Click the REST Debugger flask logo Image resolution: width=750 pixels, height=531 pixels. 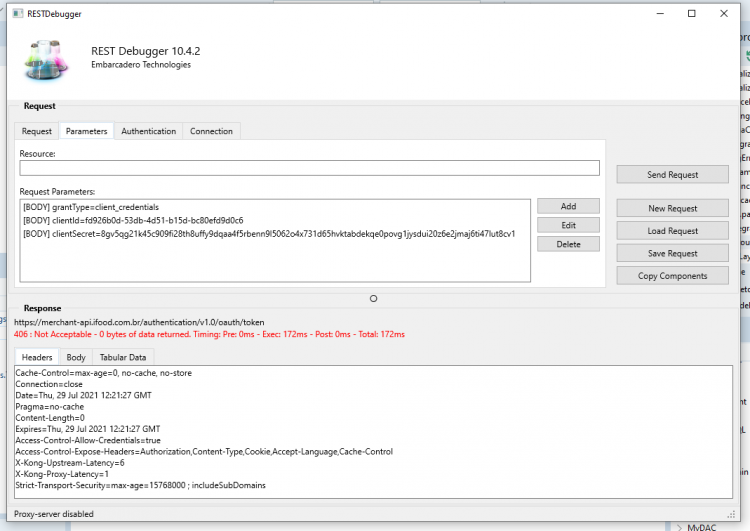tap(46, 60)
